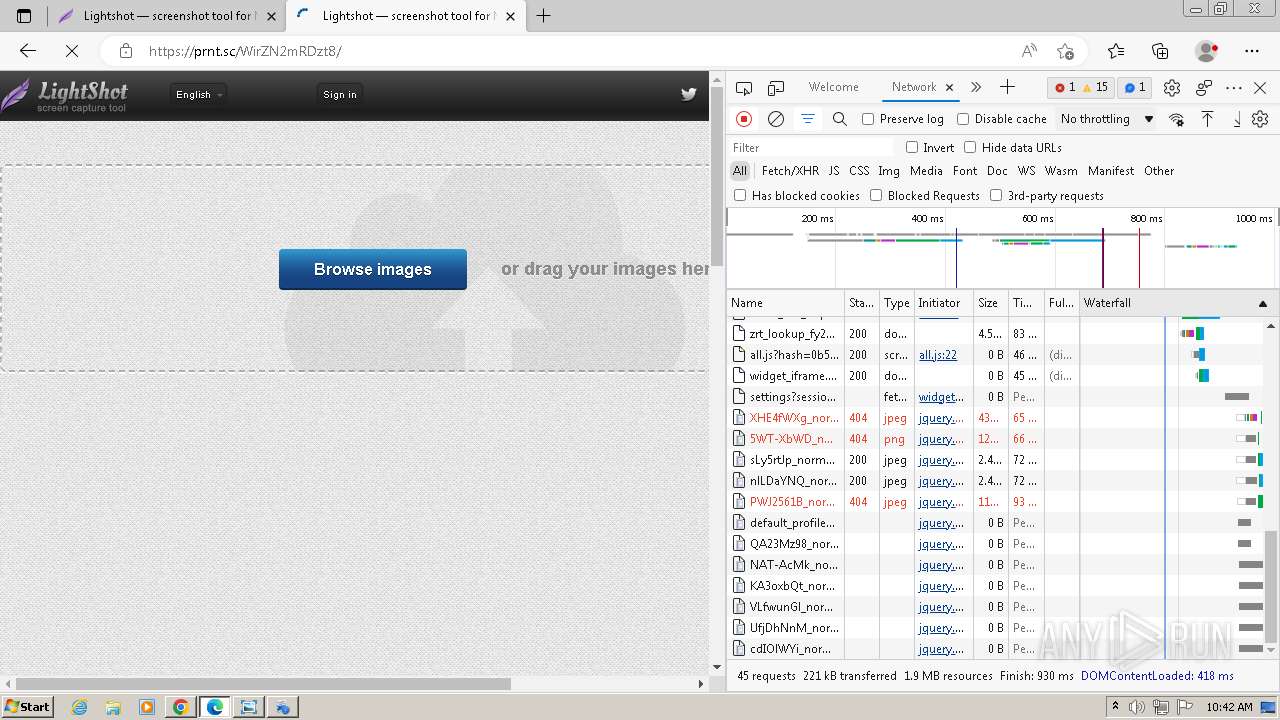Click the browser address bar URL

(x=245, y=51)
